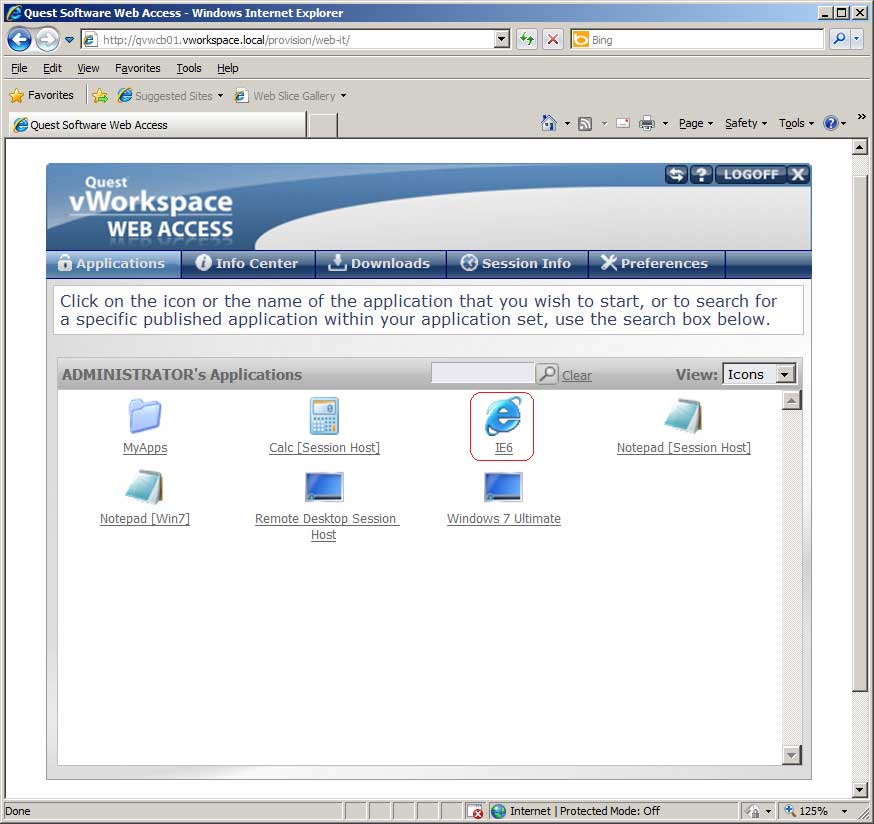The height and width of the screenshot is (824, 874).
Task: Click the Calc [Session Host] link text
Action: (x=324, y=448)
